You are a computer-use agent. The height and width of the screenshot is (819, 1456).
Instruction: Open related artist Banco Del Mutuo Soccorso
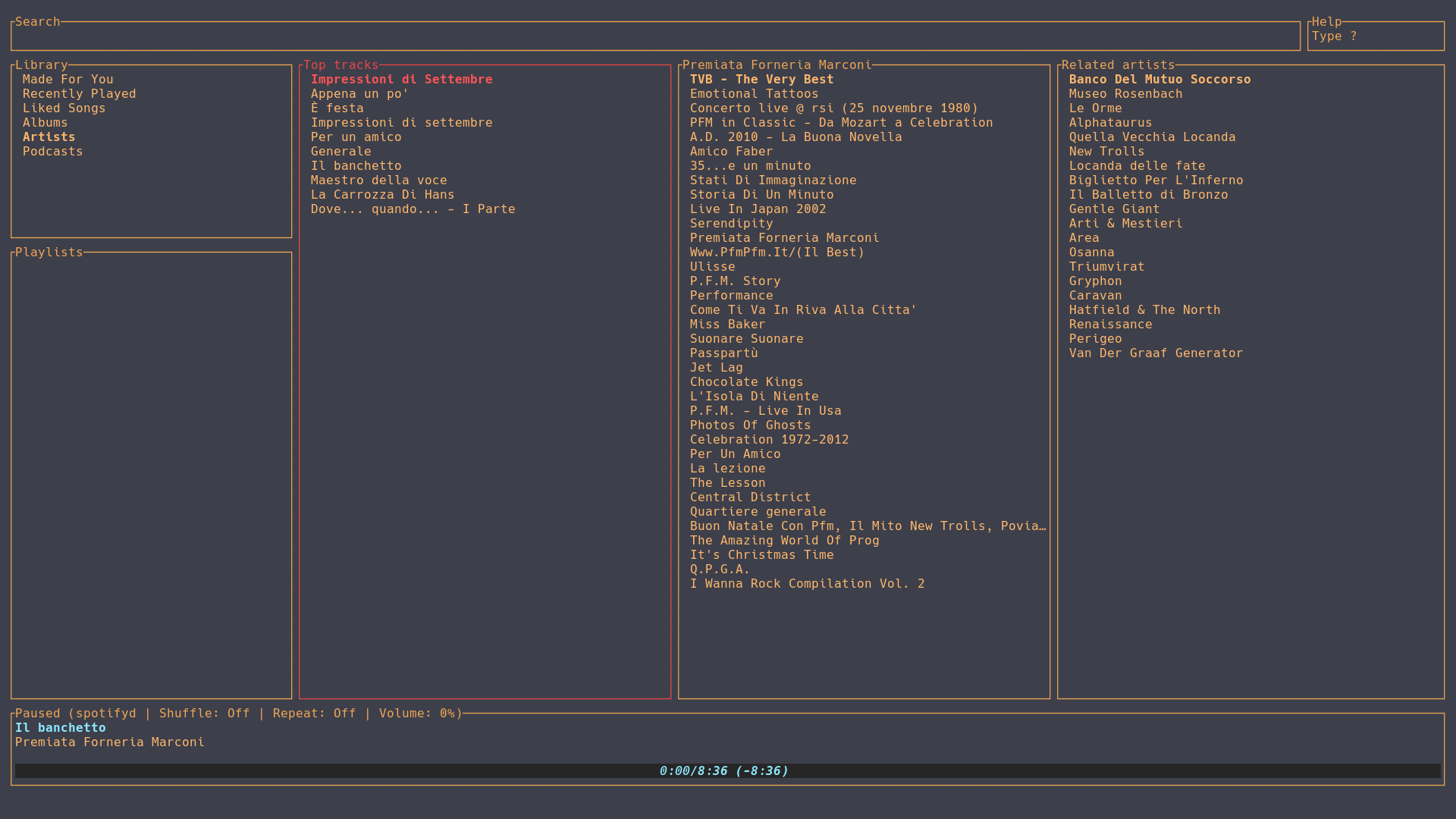click(1159, 80)
